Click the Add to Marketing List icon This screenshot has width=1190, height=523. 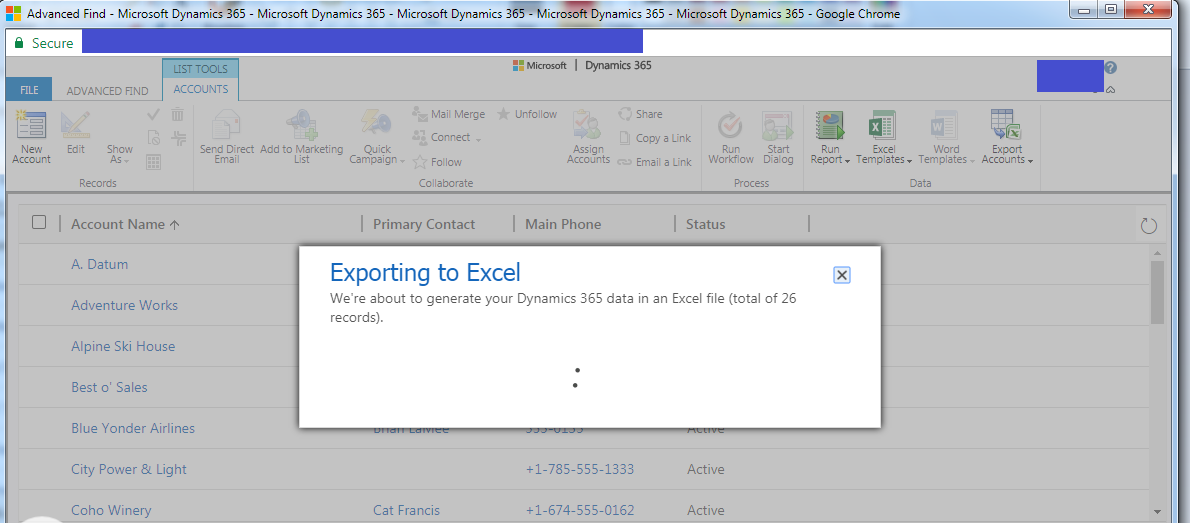pyautogui.click(x=301, y=124)
